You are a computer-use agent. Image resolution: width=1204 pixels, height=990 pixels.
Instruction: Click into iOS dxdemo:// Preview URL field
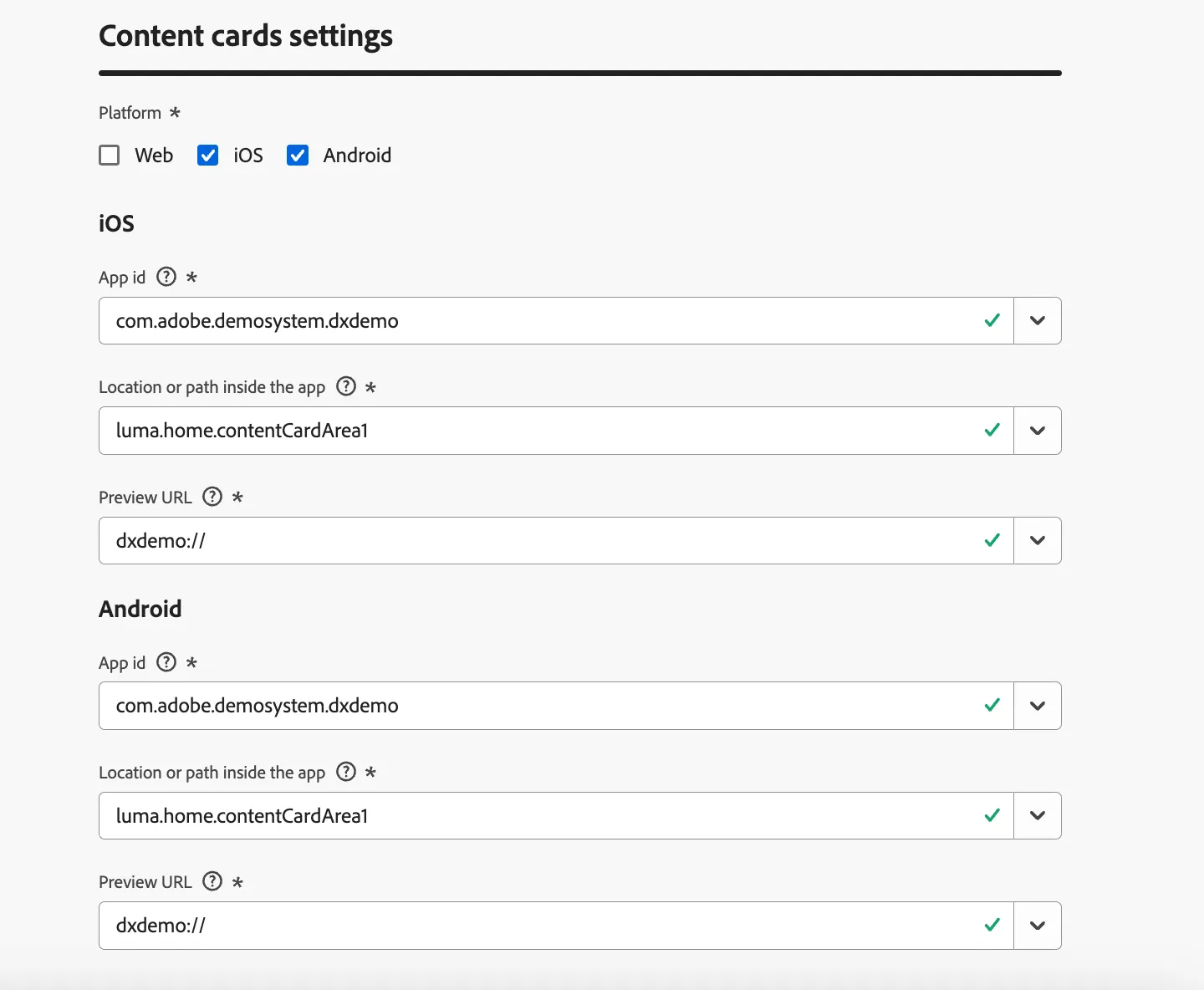[x=556, y=540]
